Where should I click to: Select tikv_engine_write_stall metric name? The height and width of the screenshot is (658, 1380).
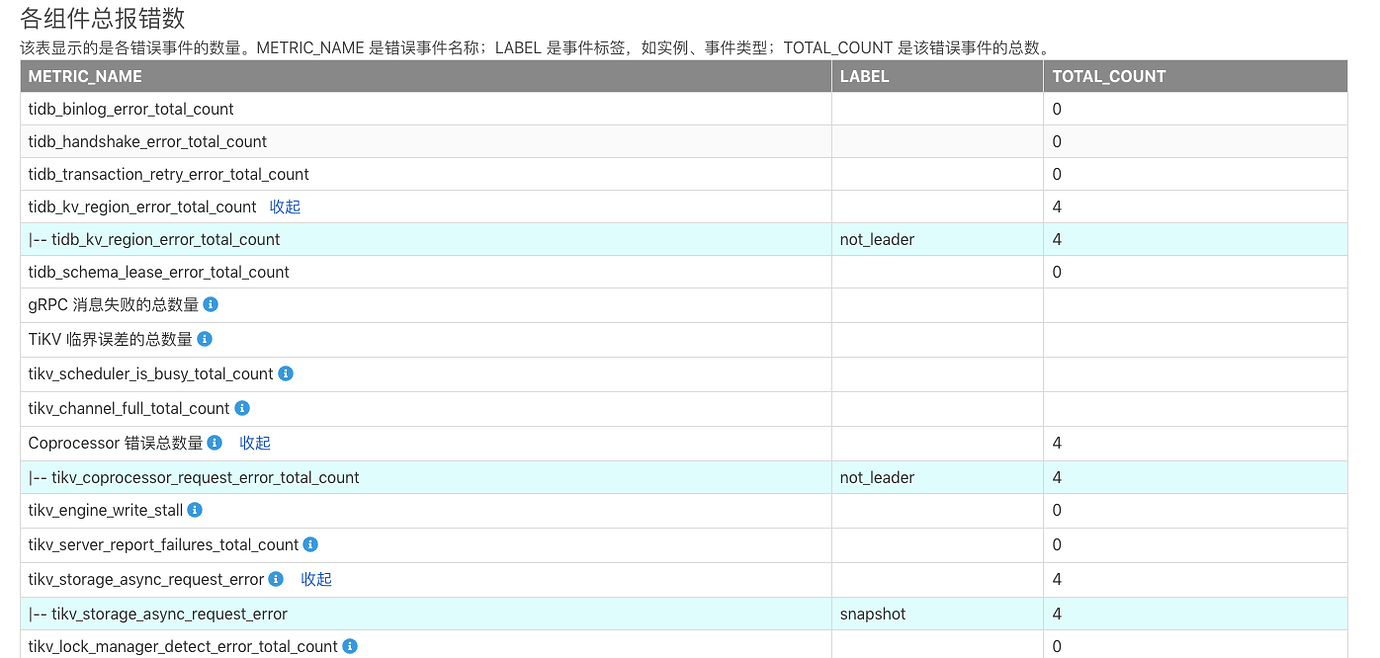click(106, 510)
